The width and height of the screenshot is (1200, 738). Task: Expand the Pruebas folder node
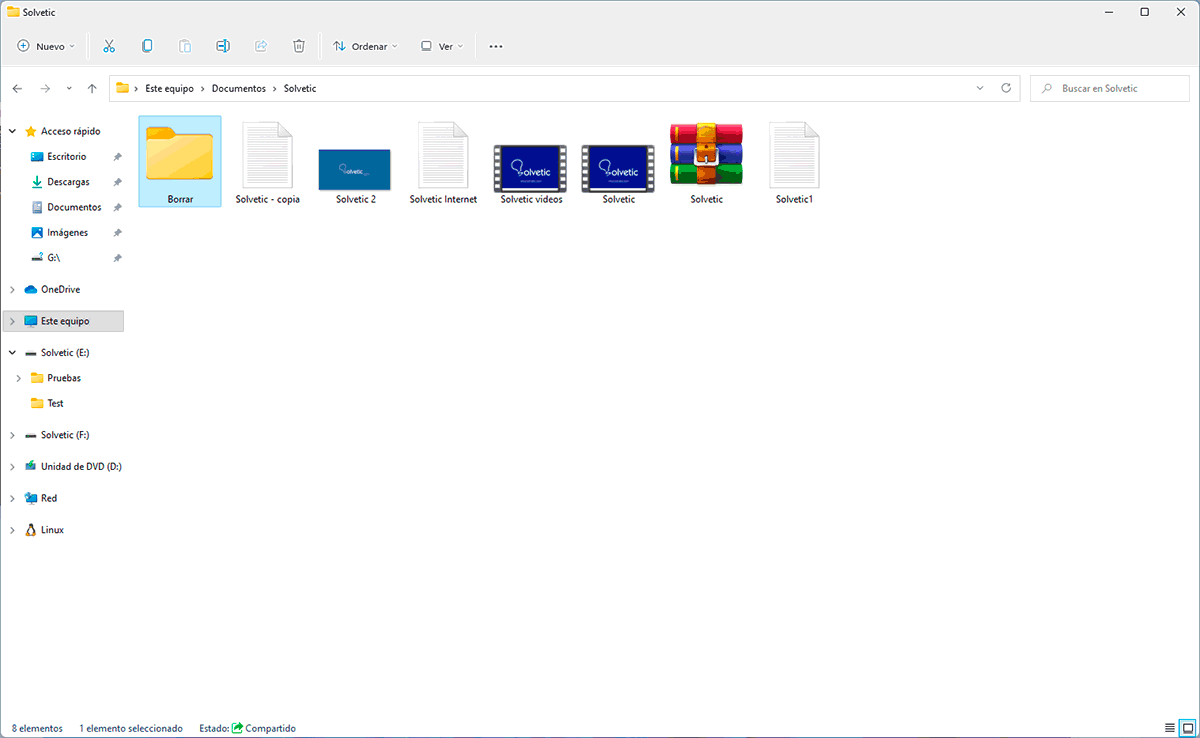pos(18,378)
